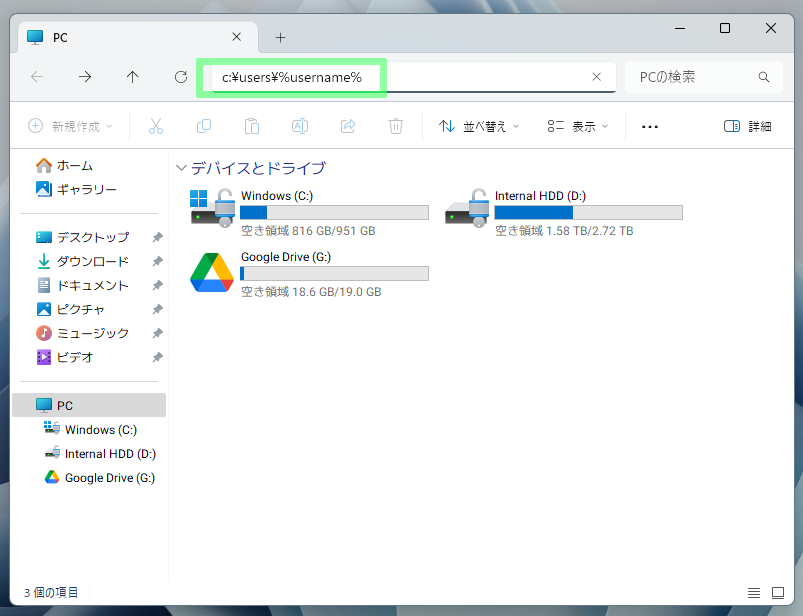Open the 並べ替え sort dropdown

pos(480,126)
